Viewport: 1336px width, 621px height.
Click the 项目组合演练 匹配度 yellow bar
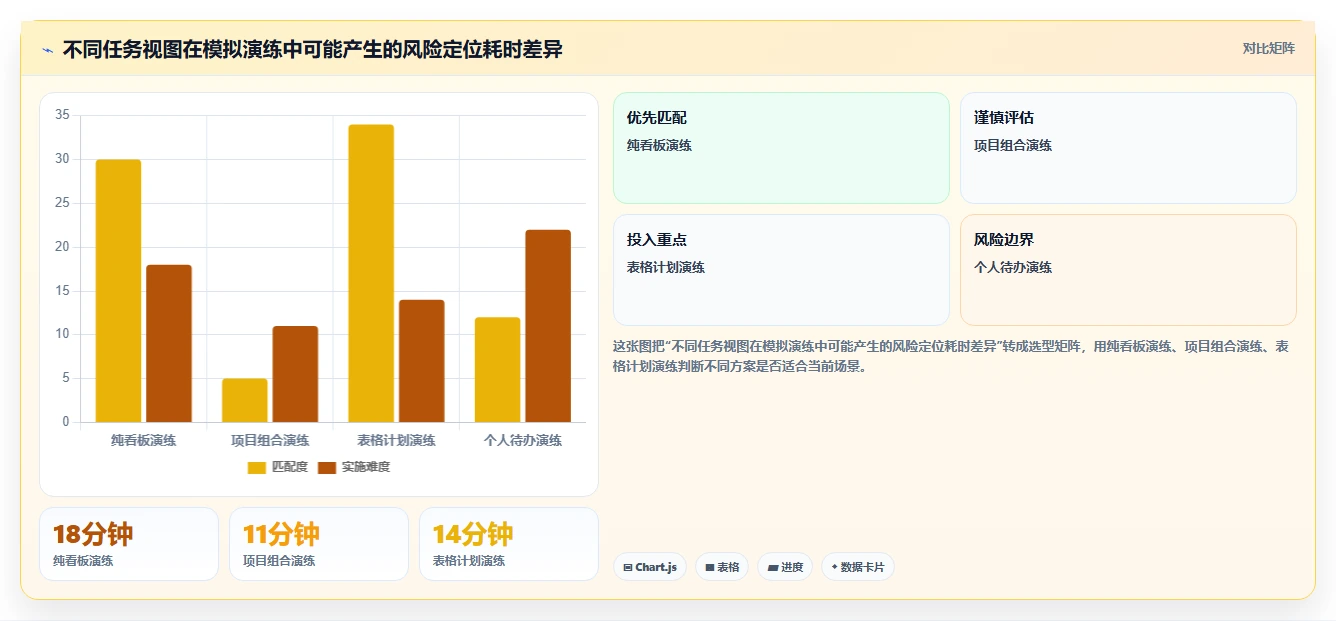[245, 400]
